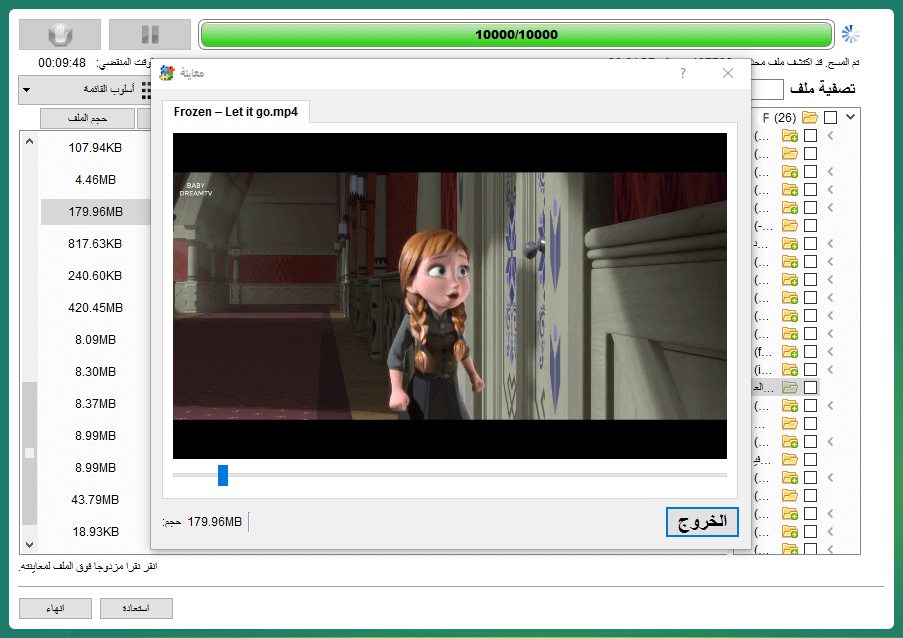This screenshot has height=638, width=903.
Task: Click the انهاء finish button
Action: (x=55, y=608)
